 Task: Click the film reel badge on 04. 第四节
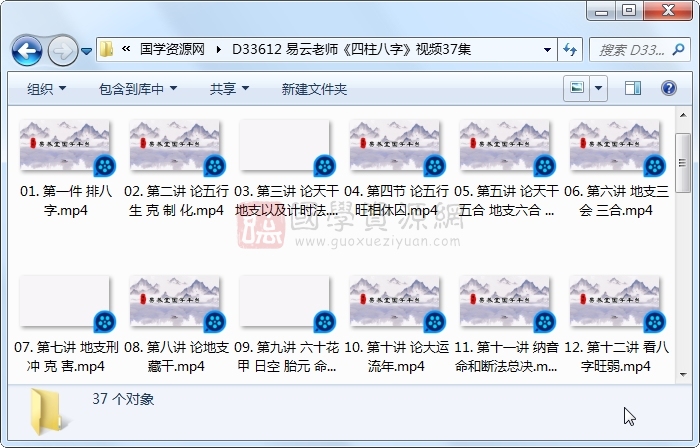tap(434, 166)
